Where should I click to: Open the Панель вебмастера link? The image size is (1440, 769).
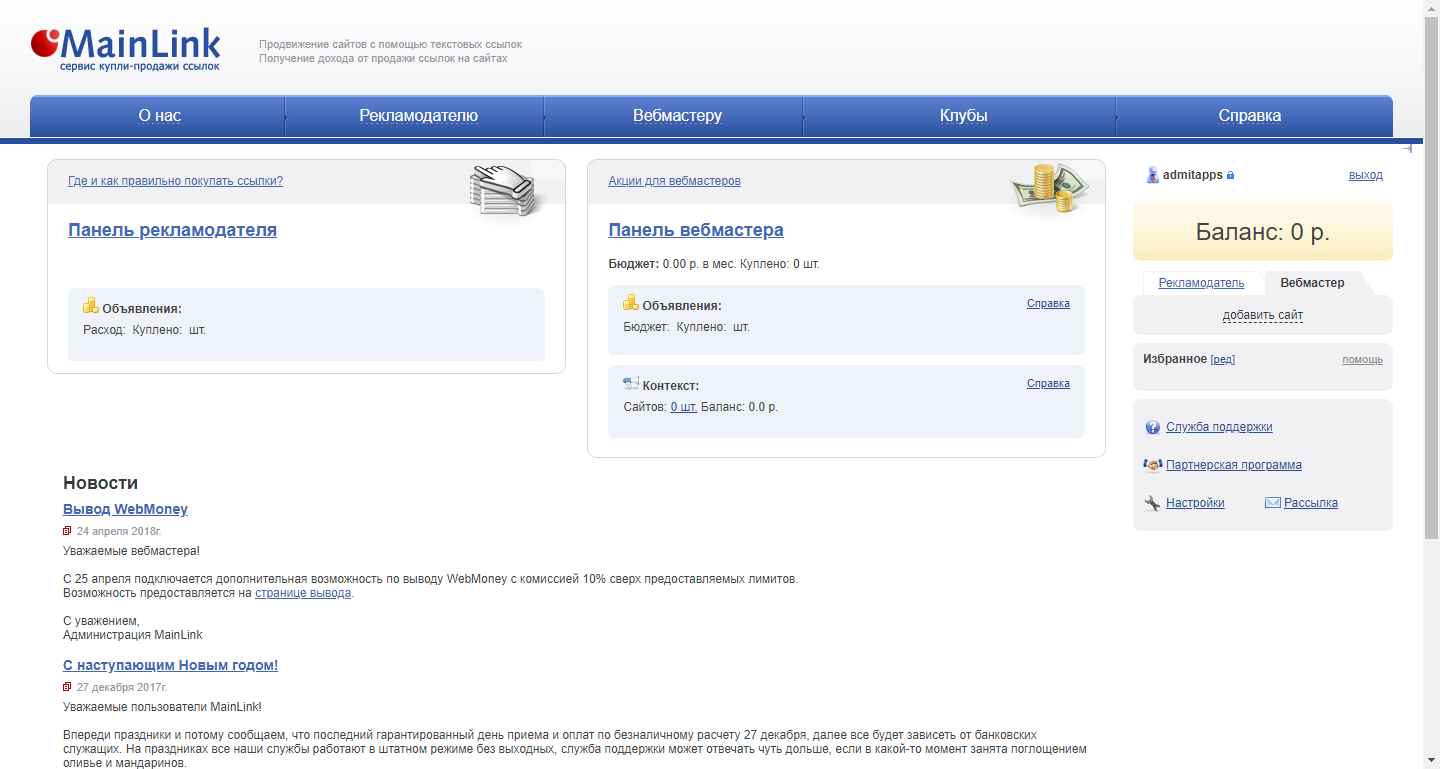pos(696,230)
